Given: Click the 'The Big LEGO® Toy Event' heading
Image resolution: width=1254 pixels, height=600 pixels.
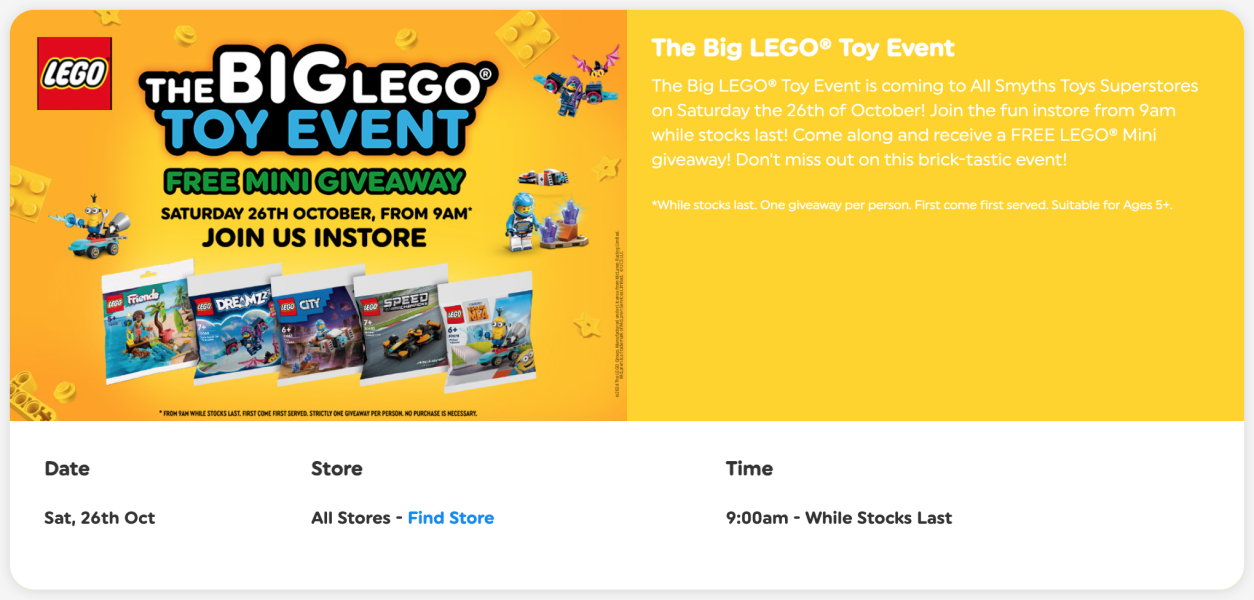Looking at the screenshot, I should coord(802,48).
